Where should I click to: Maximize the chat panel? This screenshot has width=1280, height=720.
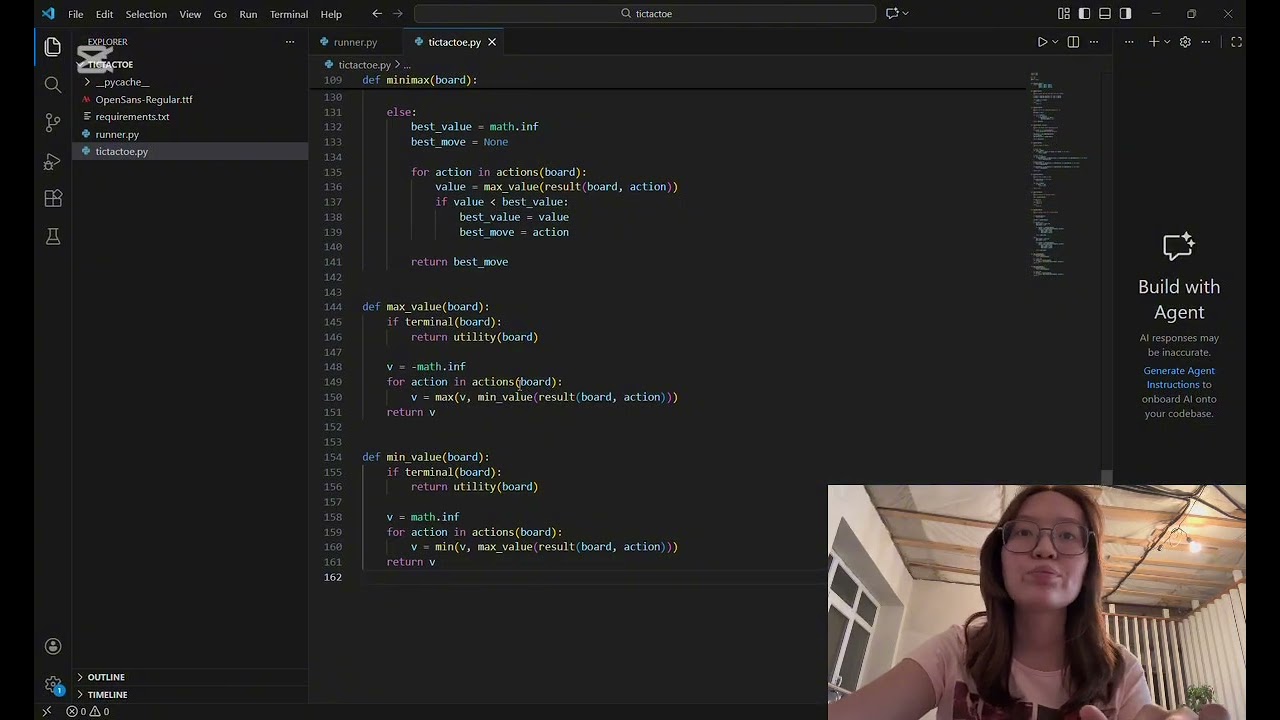pyautogui.click(x=1236, y=42)
